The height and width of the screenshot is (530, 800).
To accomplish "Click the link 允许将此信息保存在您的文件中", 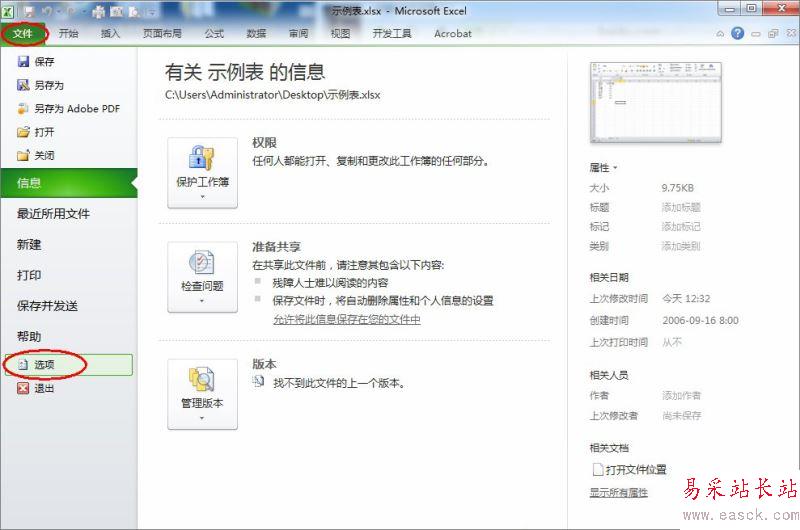I will coord(347,319).
